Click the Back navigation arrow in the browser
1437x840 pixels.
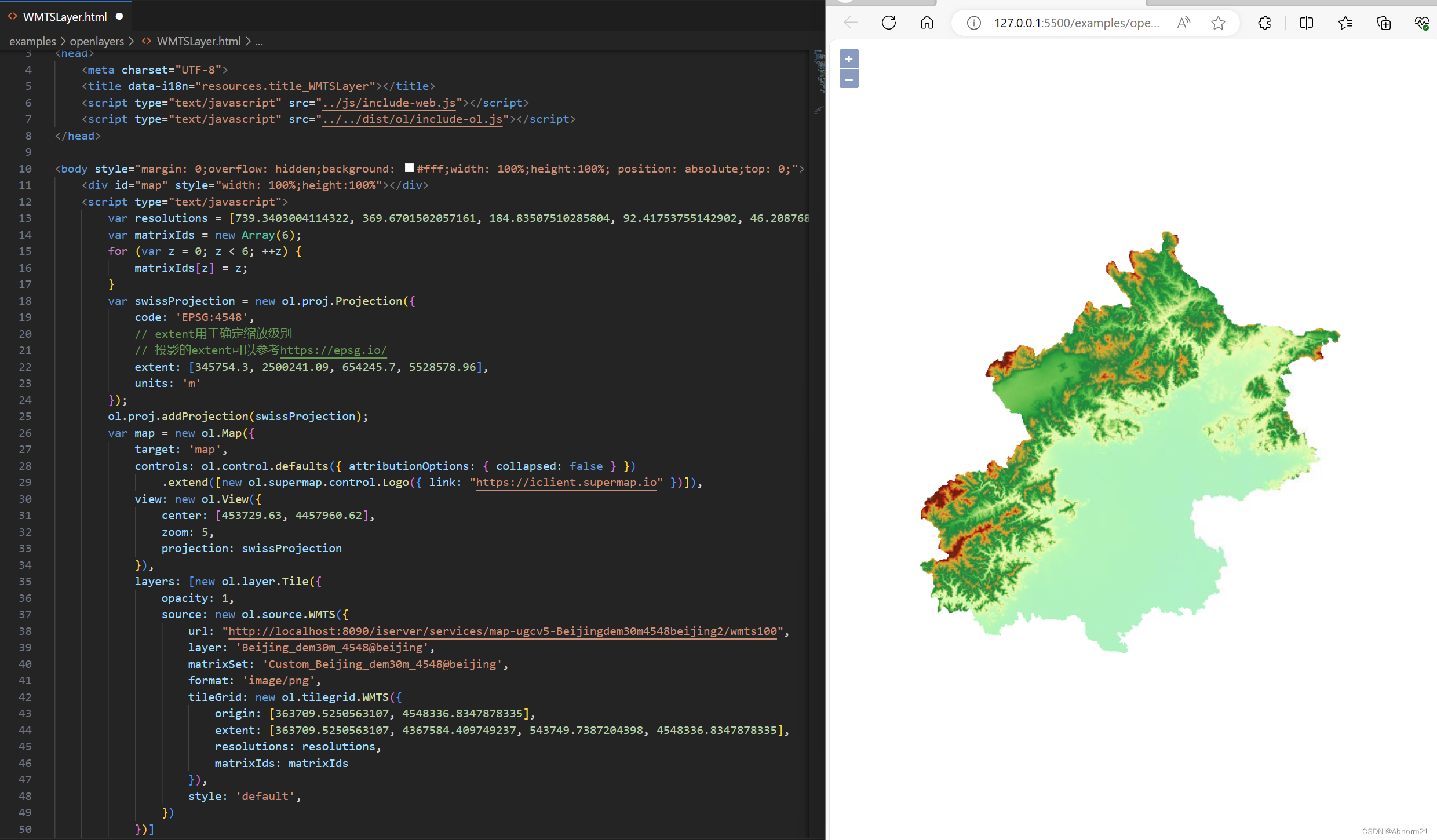pos(849,23)
